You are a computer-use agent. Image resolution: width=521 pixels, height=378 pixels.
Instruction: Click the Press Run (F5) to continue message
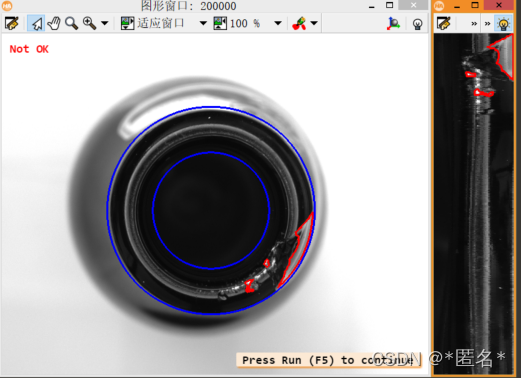tap(328, 360)
